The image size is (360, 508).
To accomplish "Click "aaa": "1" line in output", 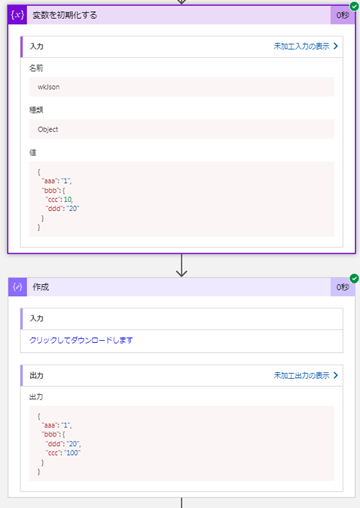I will click(57, 425).
